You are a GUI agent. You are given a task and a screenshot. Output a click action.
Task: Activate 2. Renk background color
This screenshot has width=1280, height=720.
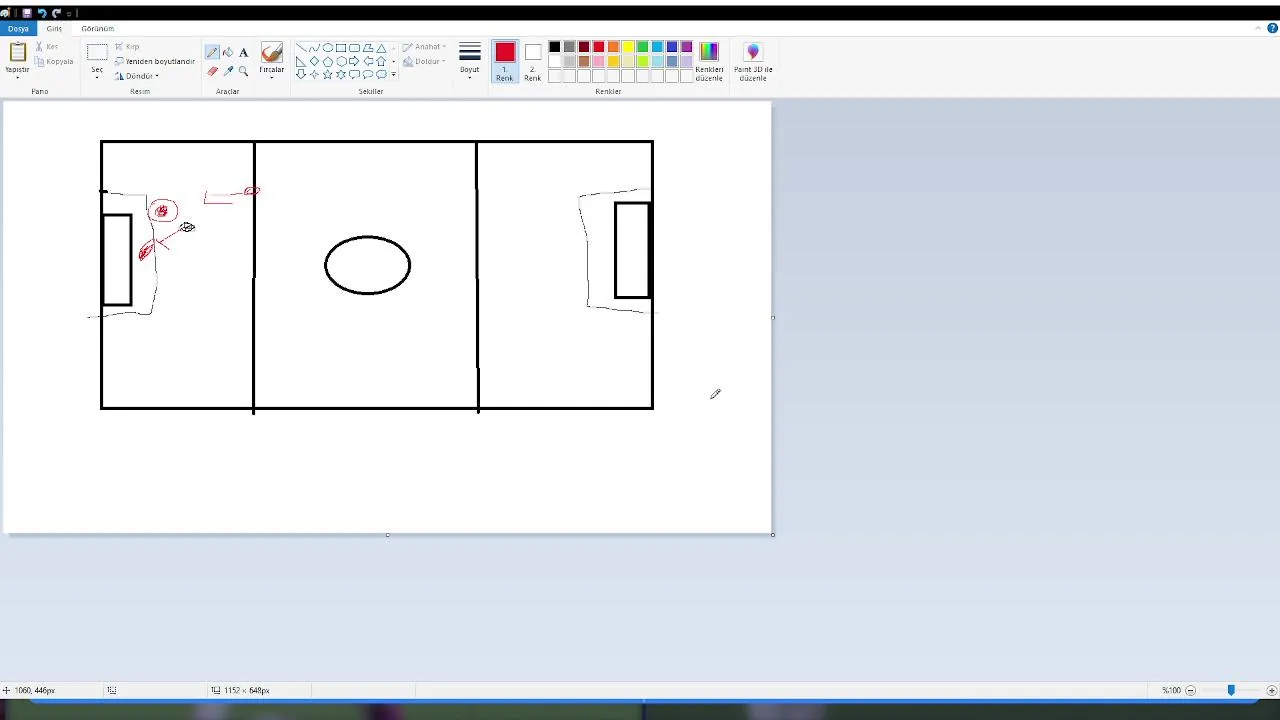533,62
